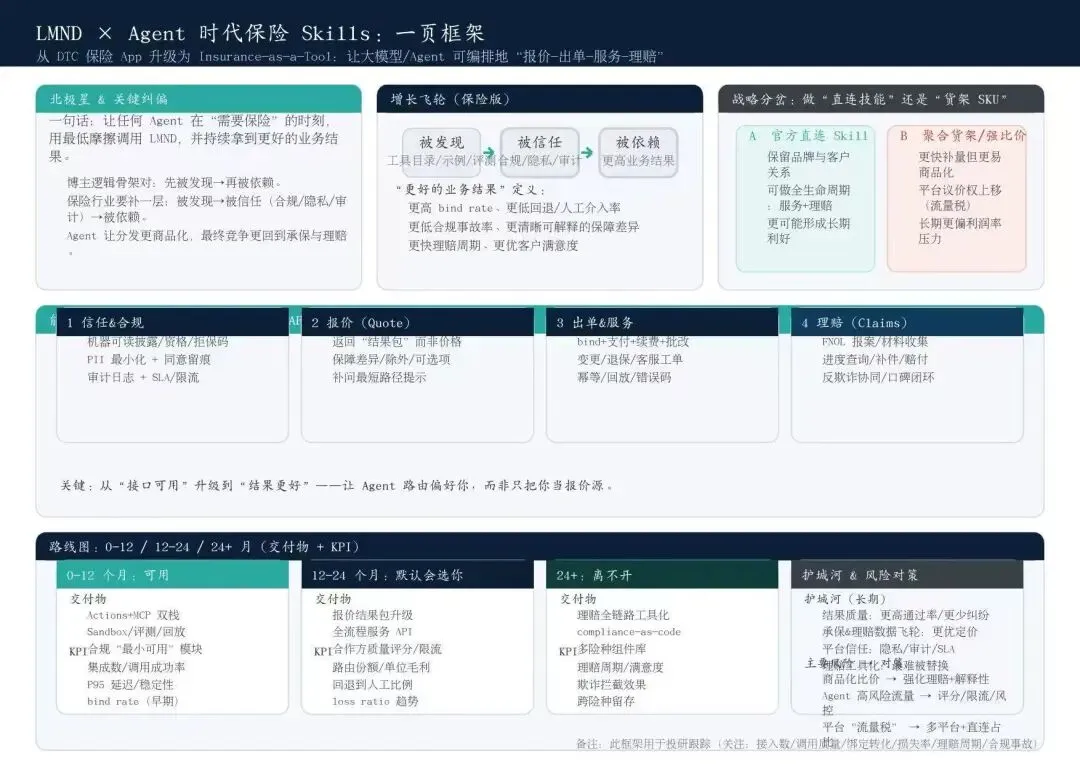Select the 护城河 & 风险对策 header
Viewport: 1080px width, 764px height.
(907, 575)
